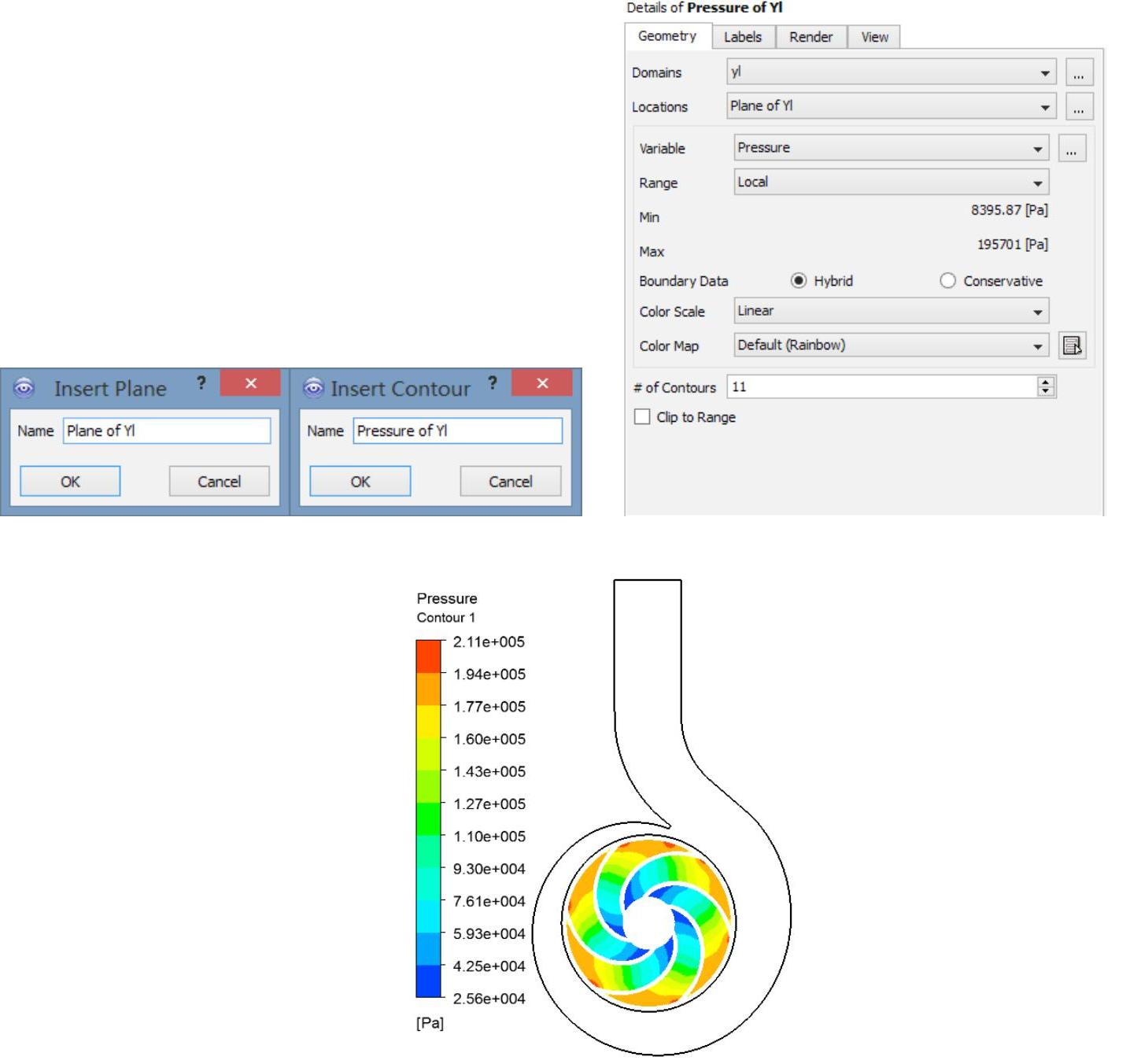This screenshot has height=1064, width=1126.
Task: Click the Pressure legend title
Action: (x=447, y=599)
